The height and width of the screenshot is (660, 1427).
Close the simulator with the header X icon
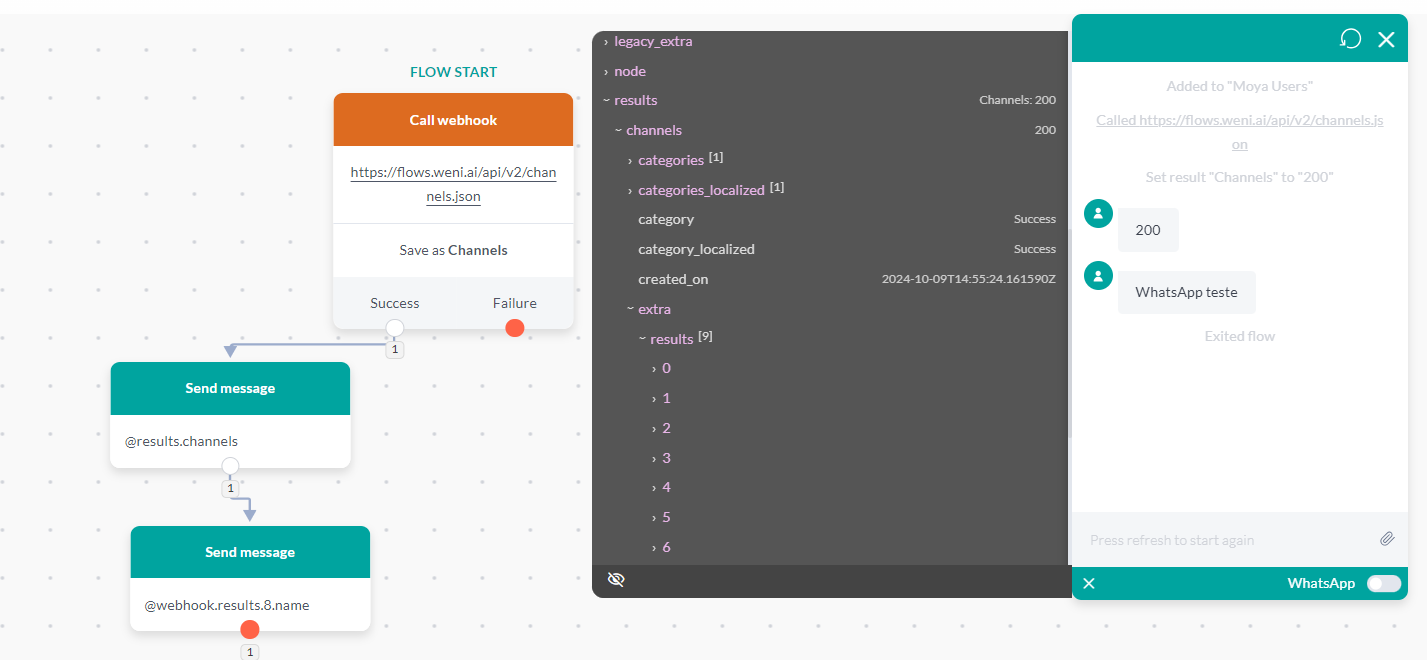coord(1386,39)
